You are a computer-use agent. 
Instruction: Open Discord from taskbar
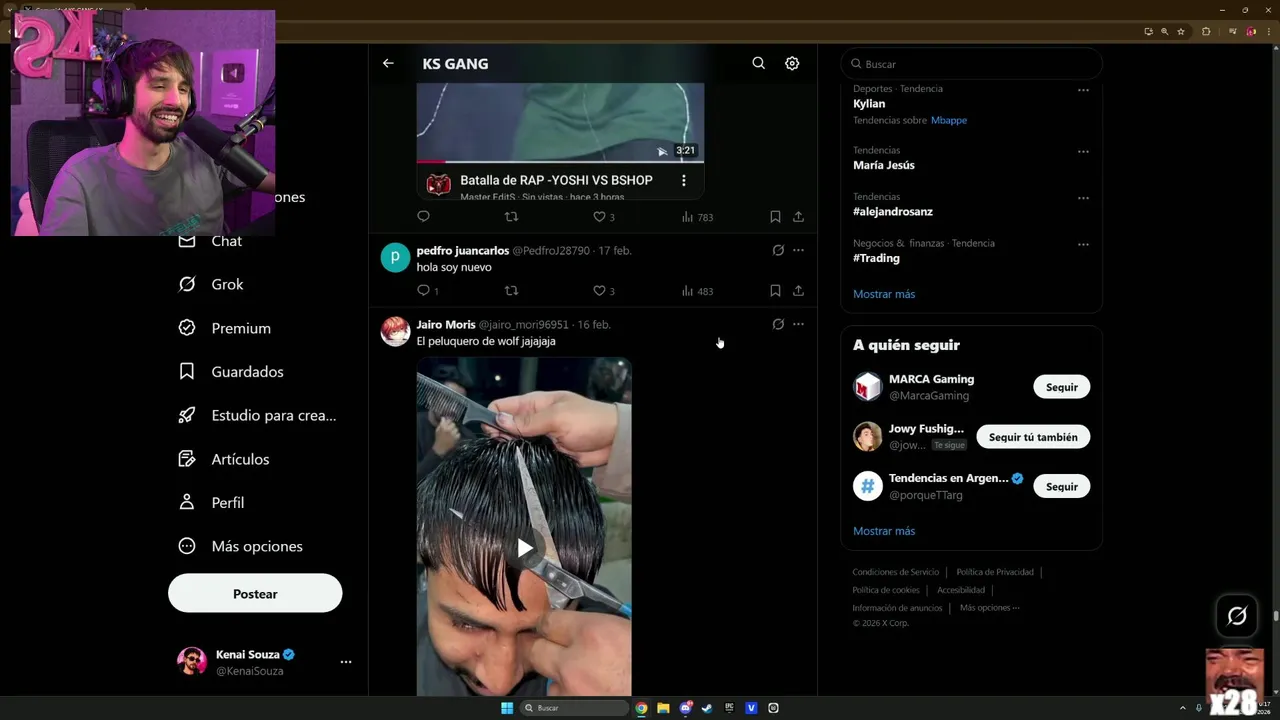(685, 708)
